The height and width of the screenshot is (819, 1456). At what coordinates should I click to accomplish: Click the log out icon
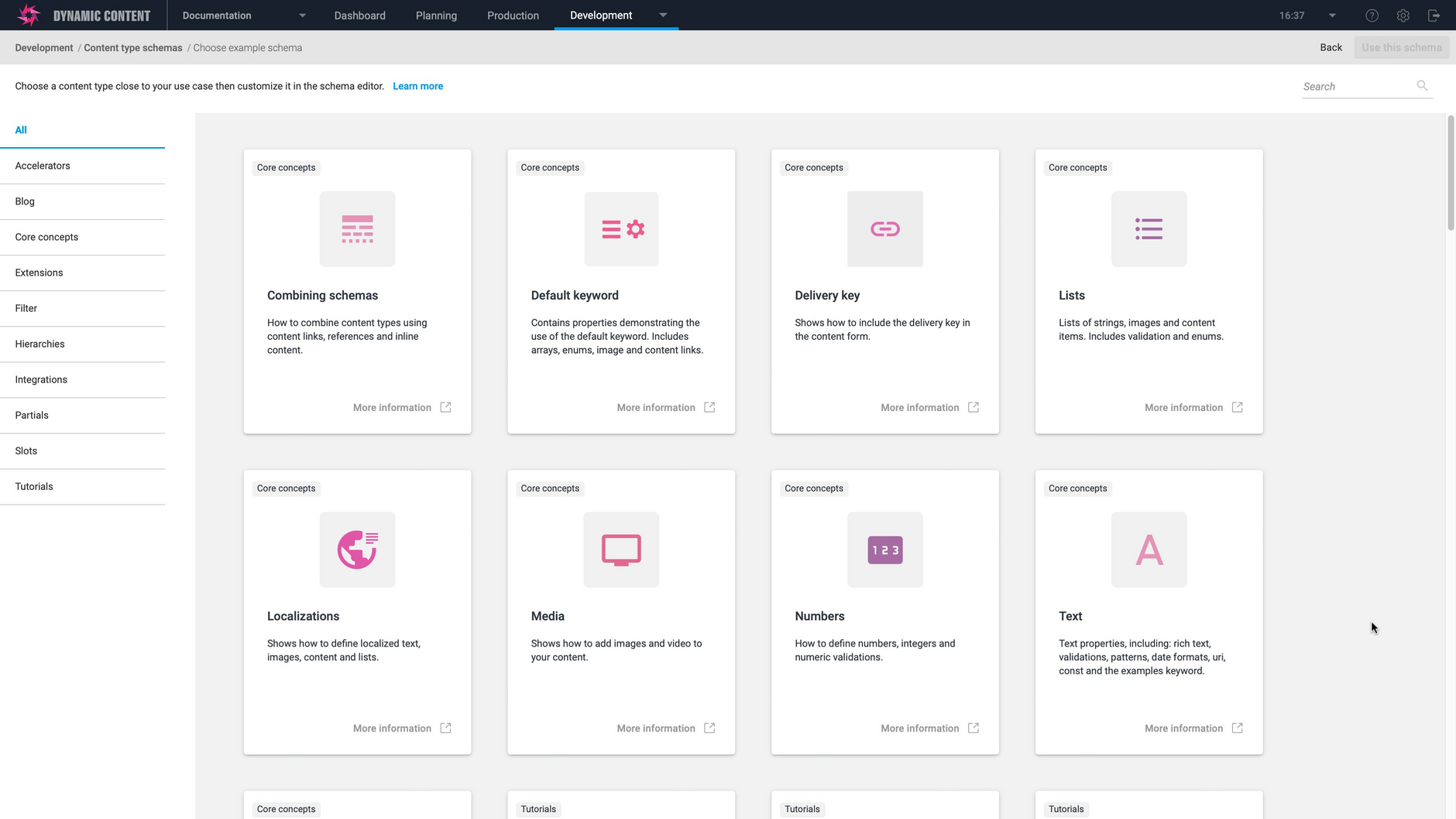click(1434, 15)
